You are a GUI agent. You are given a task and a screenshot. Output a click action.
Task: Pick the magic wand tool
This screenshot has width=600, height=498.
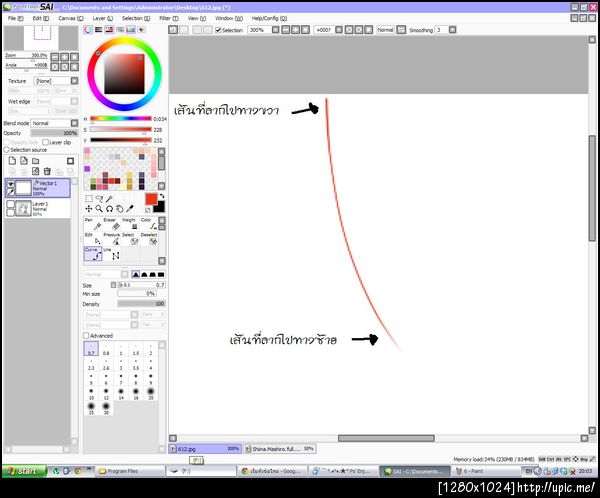coord(109,199)
